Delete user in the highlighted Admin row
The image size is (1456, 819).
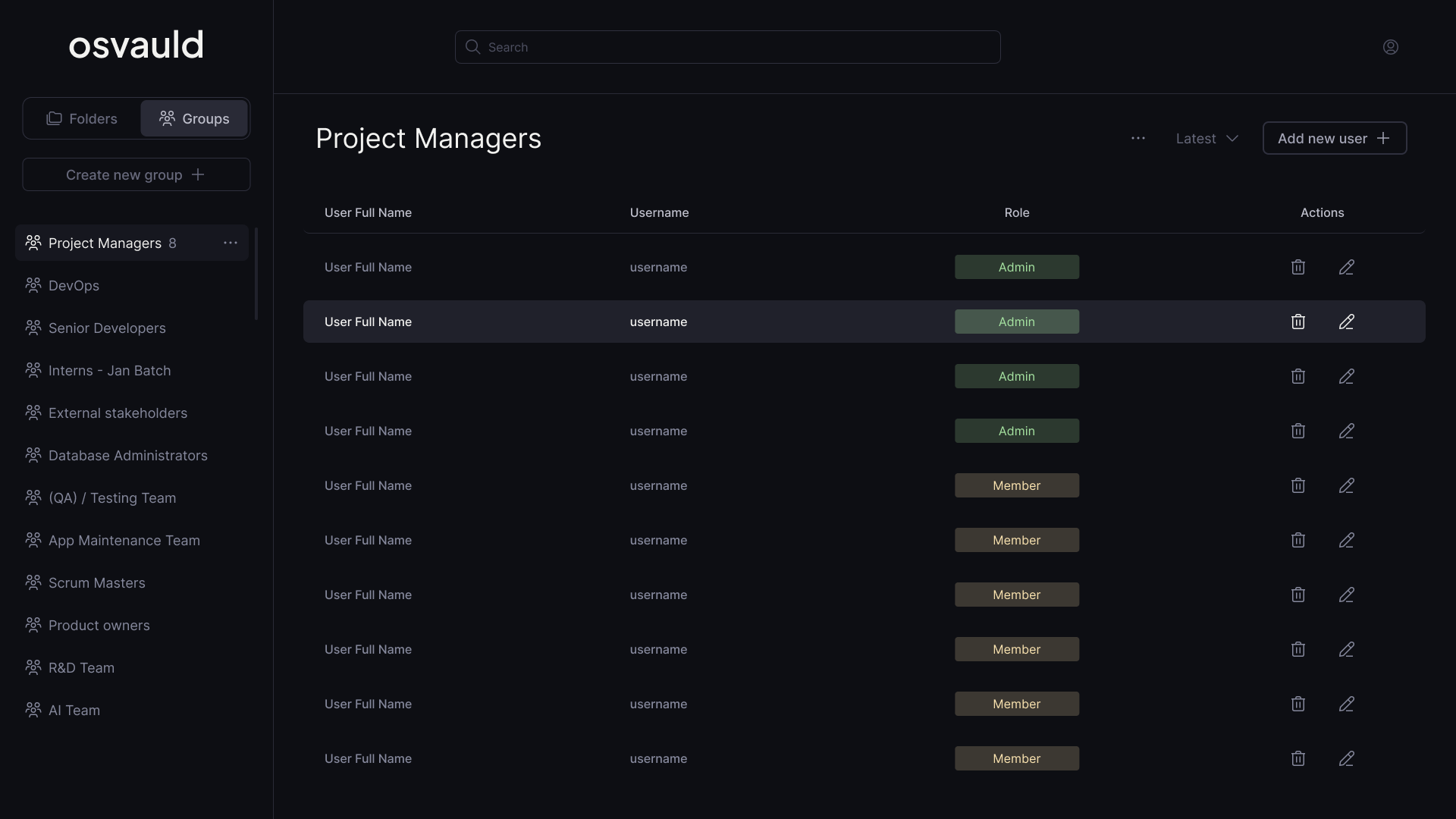pyautogui.click(x=1298, y=322)
